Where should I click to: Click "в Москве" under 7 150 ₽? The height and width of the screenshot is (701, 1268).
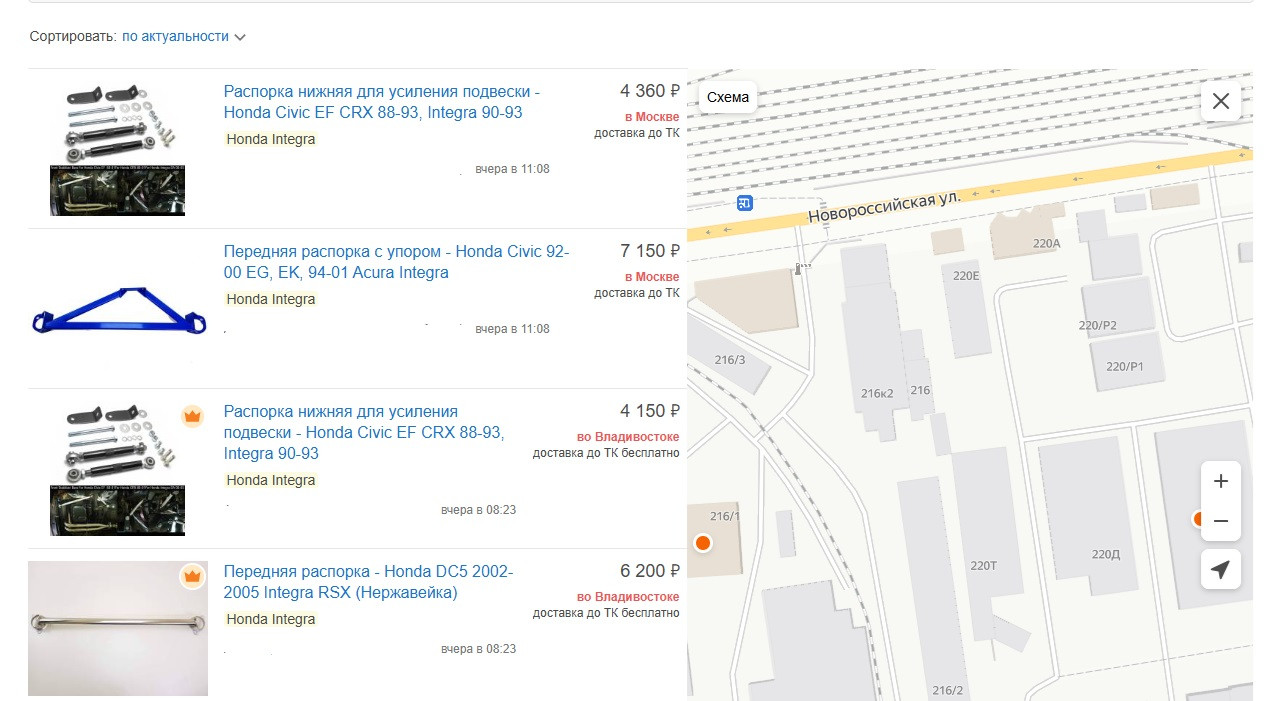click(x=652, y=277)
